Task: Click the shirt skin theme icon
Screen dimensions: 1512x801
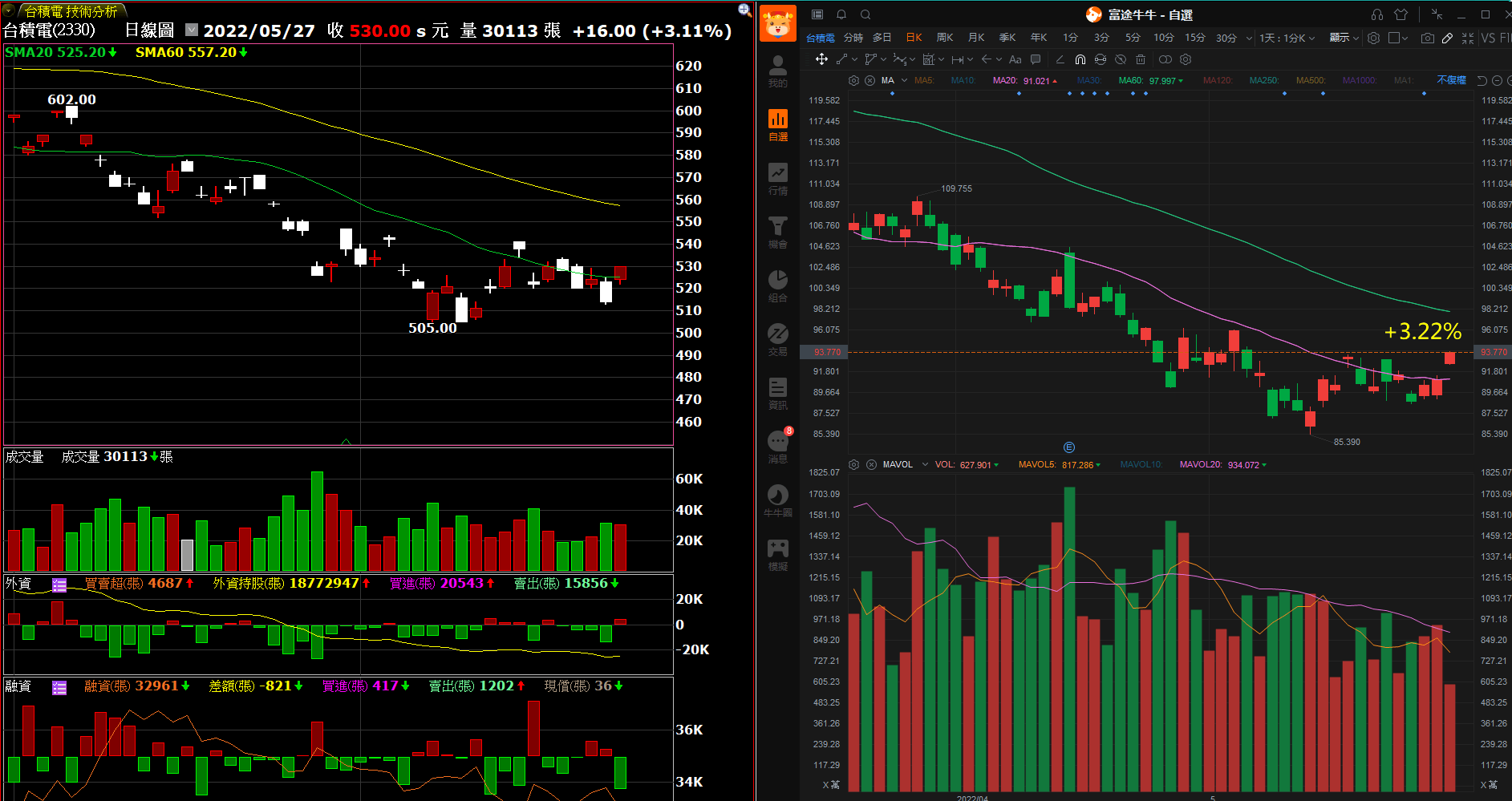Action: (x=1401, y=14)
